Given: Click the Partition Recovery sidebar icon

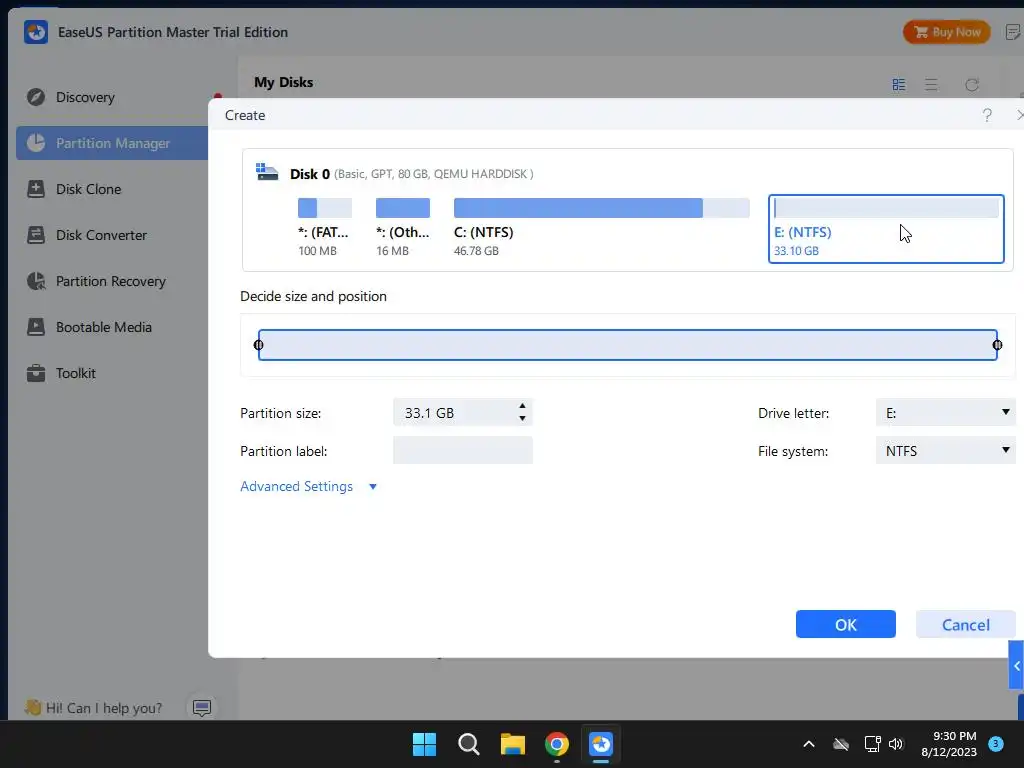Looking at the screenshot, I should click(x=36, y=281).
